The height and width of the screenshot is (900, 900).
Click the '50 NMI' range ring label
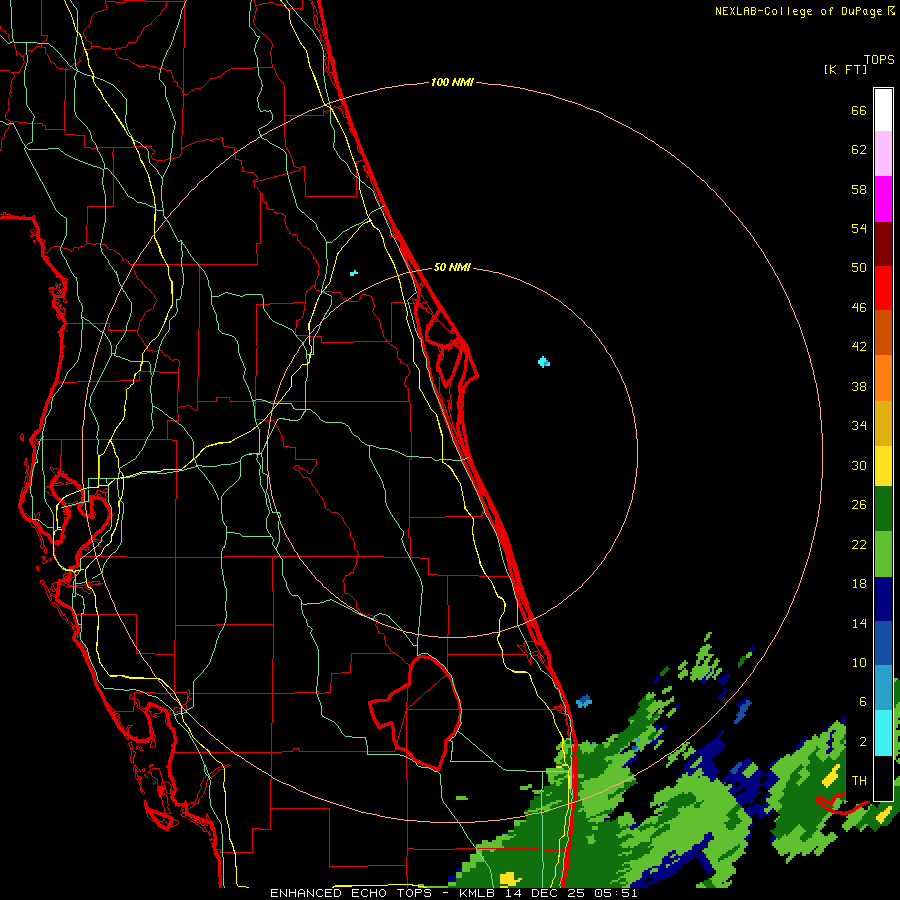pyautogui.click(x=452, y=267)
